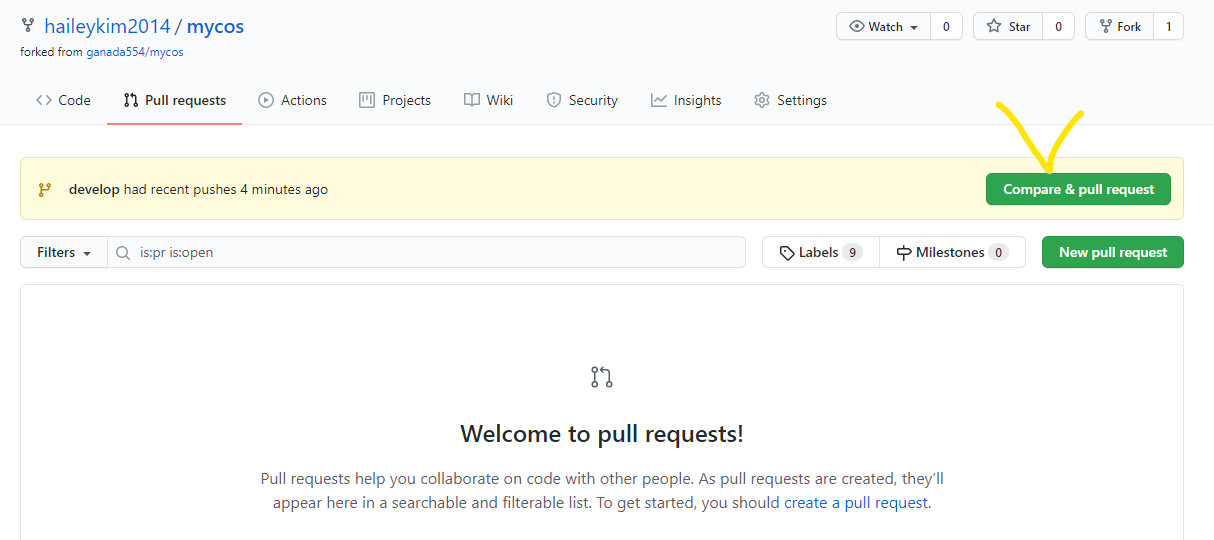Open the forks count showing 1
The image size is (1214, 540).
(1168, 27)
